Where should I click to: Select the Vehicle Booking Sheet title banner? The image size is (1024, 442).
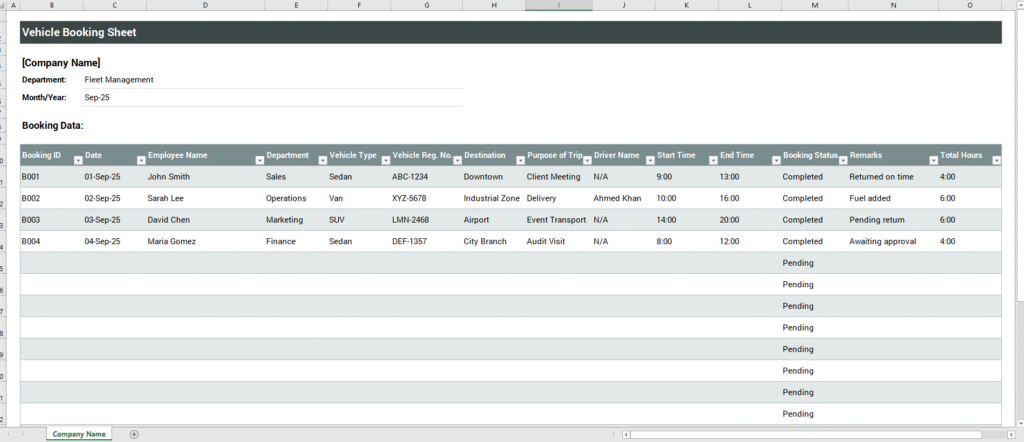(510, 32)
